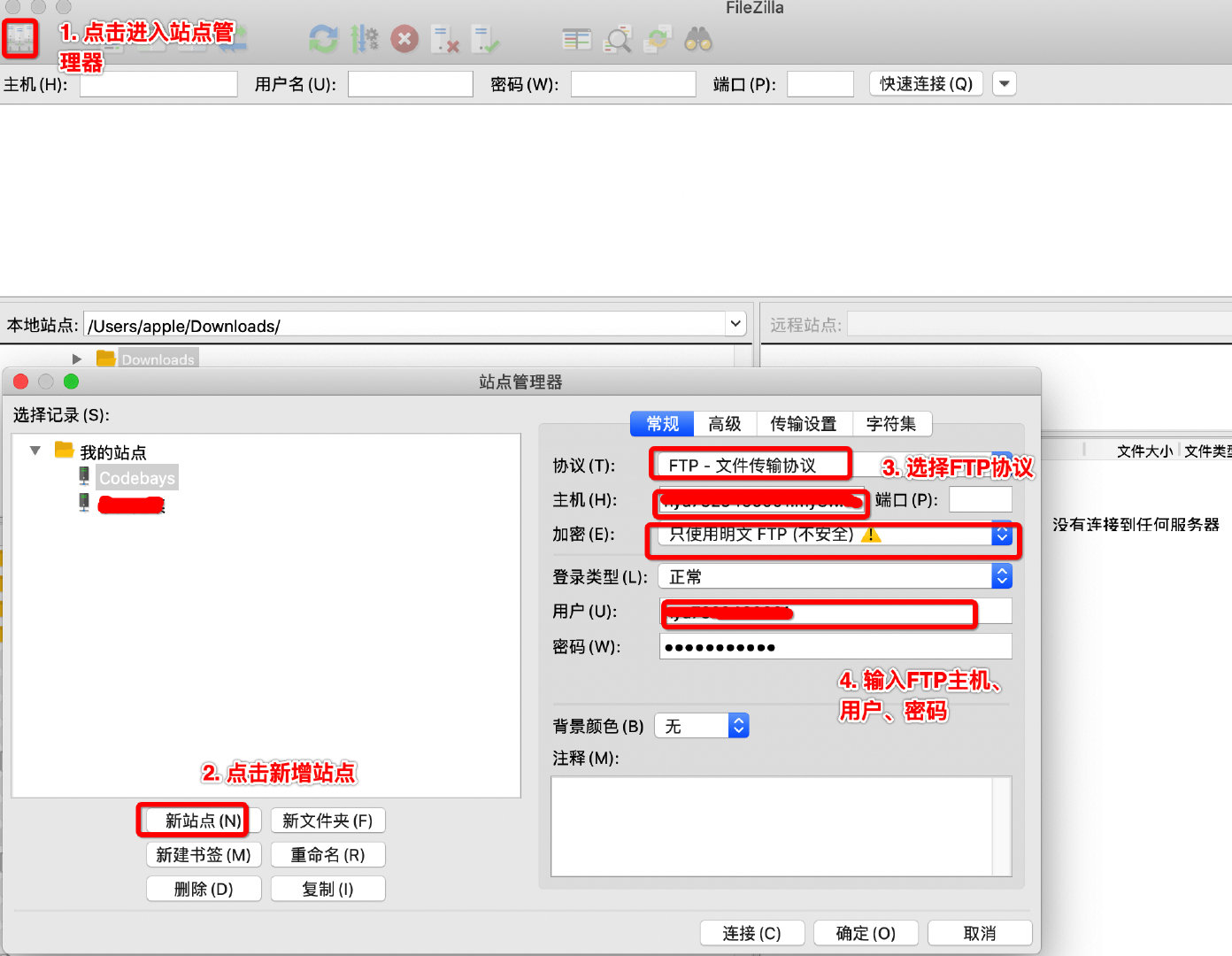Open the quickconnect history dropdown arrow

[x=1004, y=83]
